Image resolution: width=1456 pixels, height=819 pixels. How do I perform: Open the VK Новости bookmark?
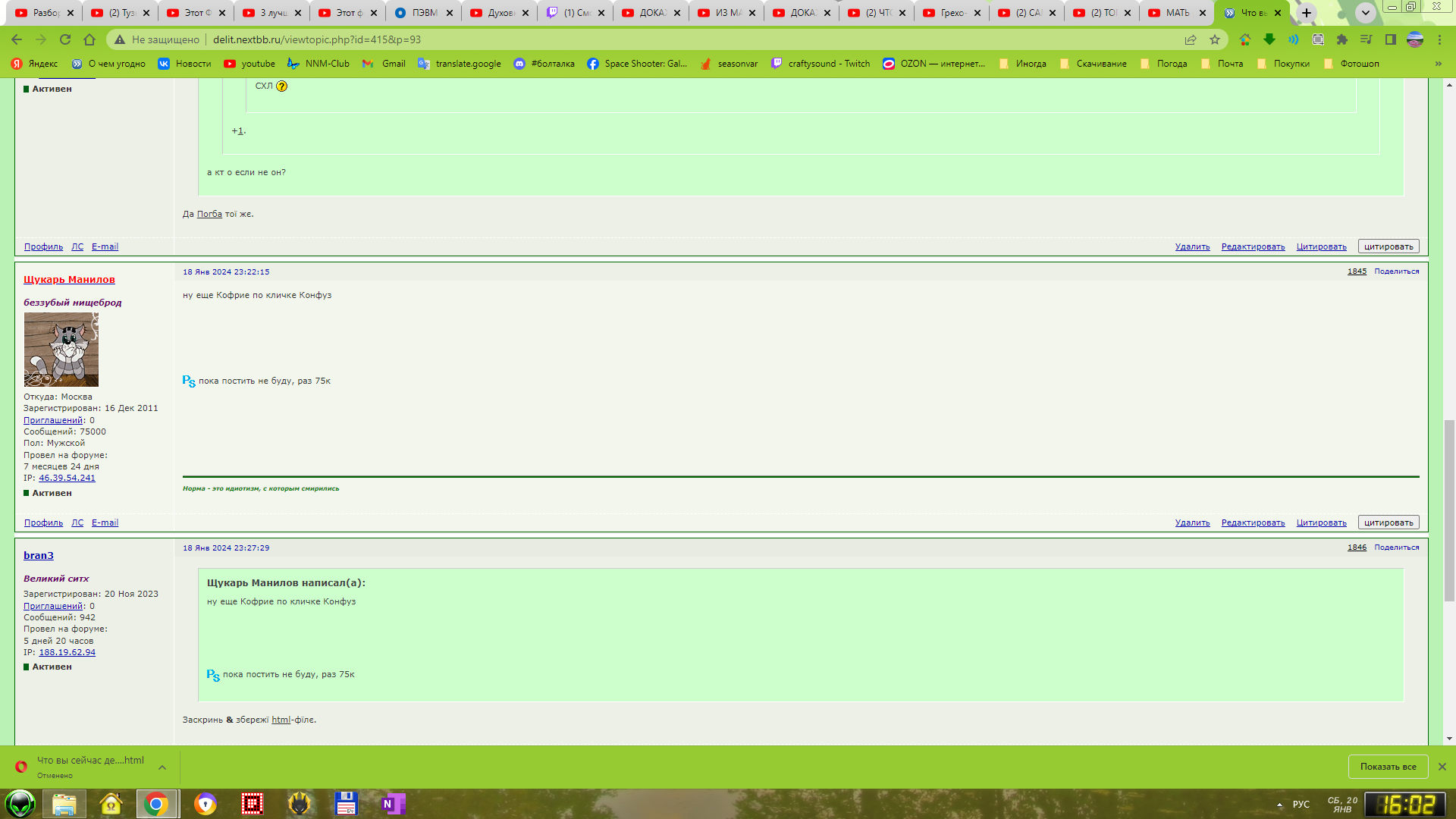[184, 64]
